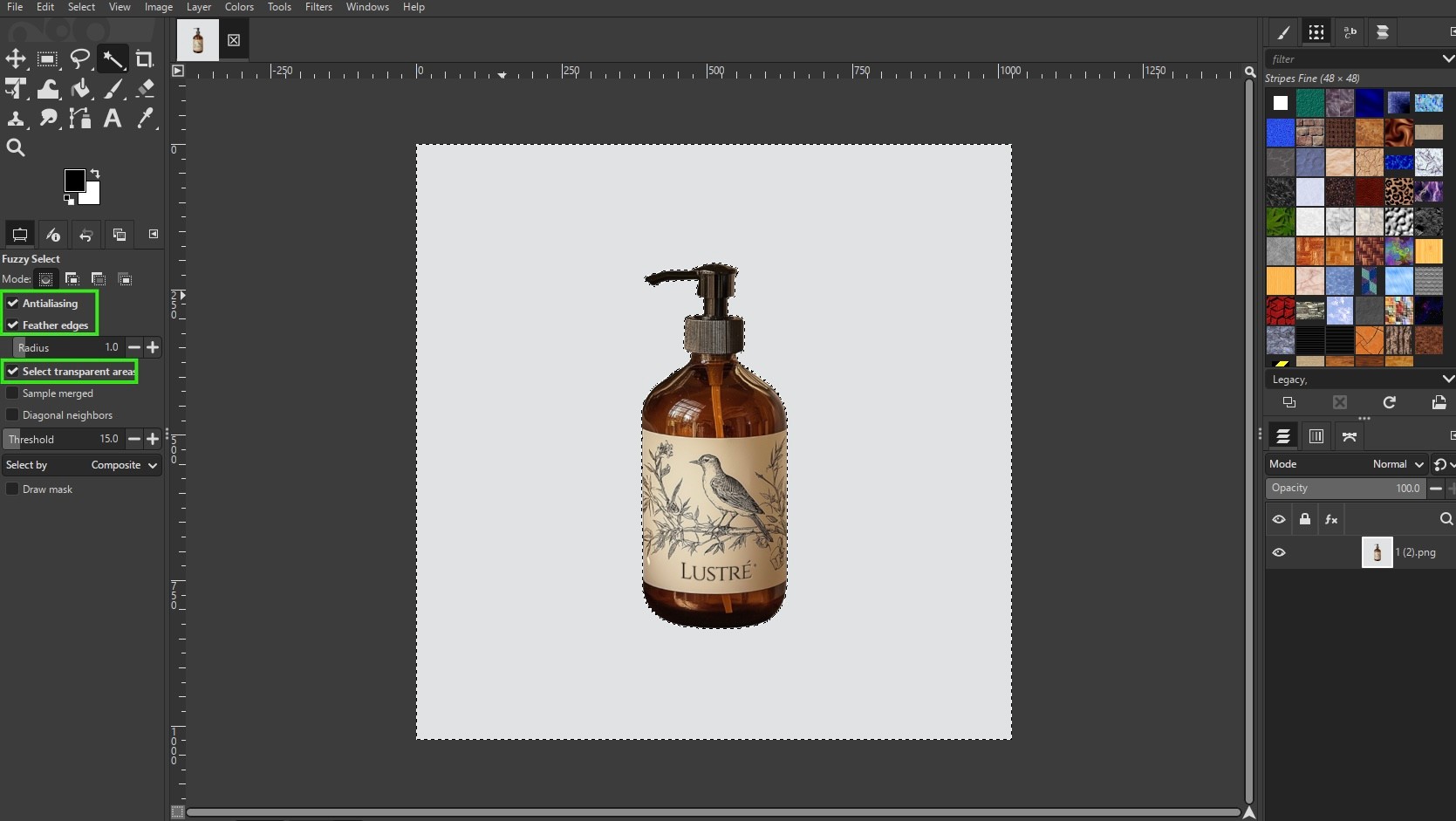Uncheck Select transparent areas

click(x=13, y=372)
